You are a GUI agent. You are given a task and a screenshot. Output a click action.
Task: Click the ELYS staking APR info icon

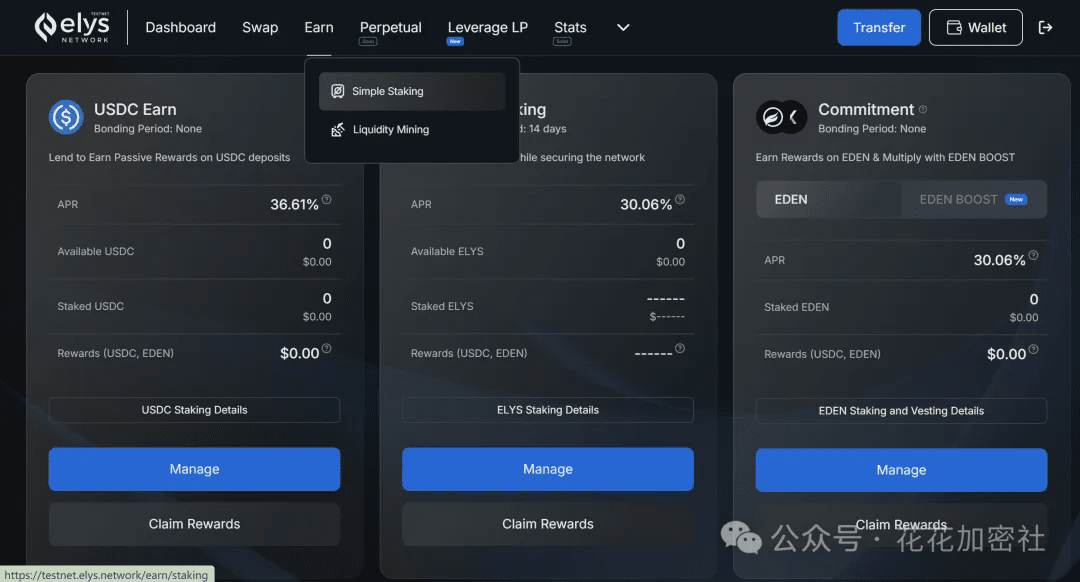[x=680, y=199]
